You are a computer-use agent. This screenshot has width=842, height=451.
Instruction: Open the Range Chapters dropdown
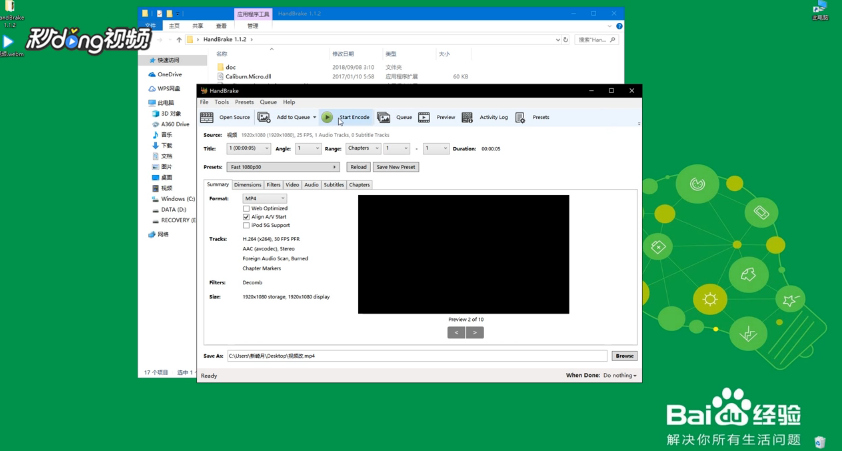[x=363, y=149]
